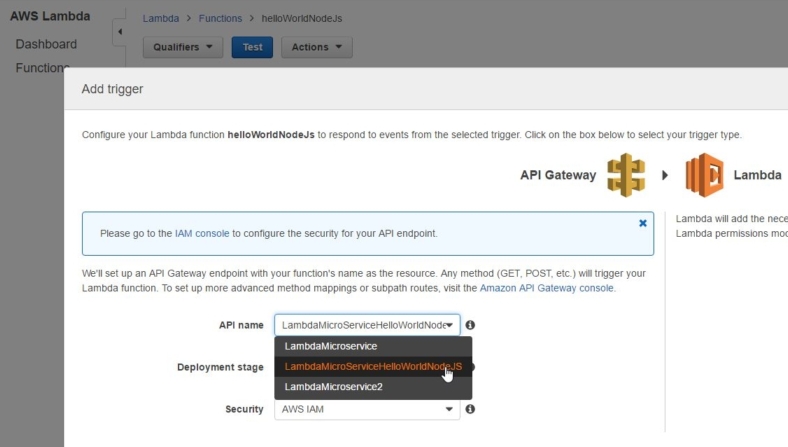Go to Functions breadcrumb link
788x447 pixels.
point(220,19)
